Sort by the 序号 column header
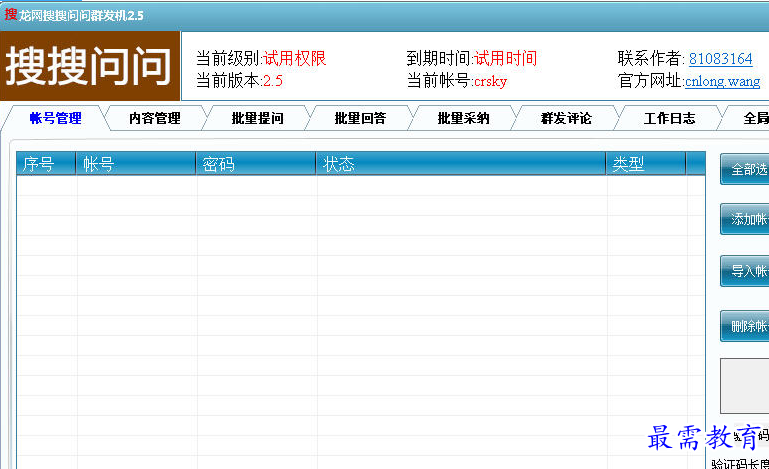Screen dimensions: 769x469 tap(46, 163)
